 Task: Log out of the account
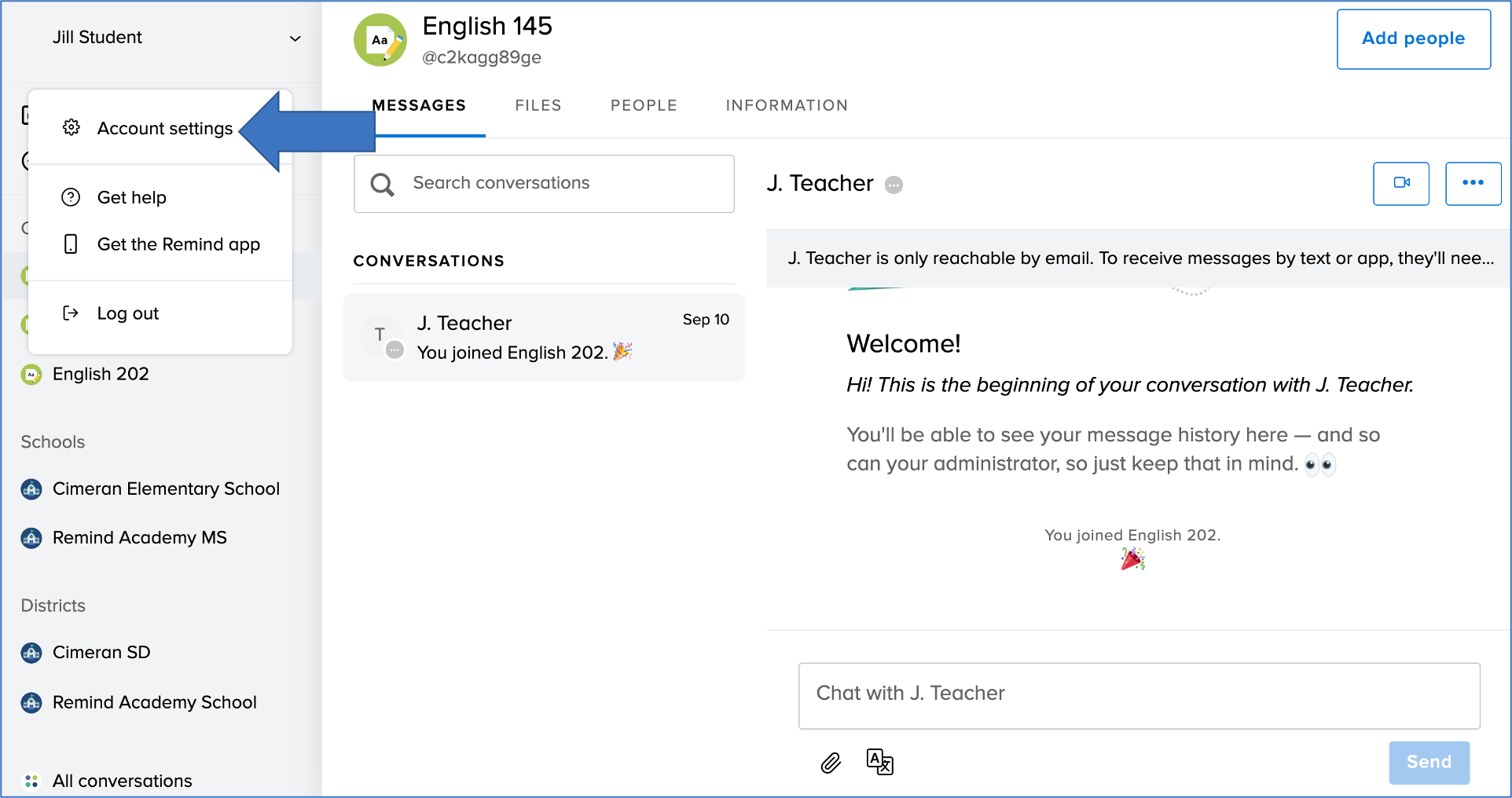(127, 313)
